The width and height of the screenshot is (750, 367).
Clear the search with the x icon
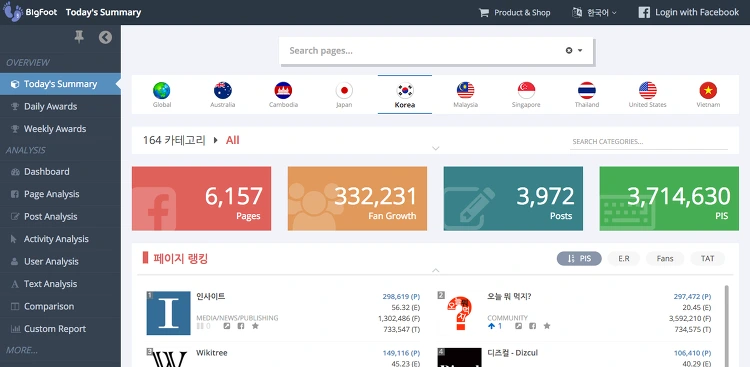[569, 50]
